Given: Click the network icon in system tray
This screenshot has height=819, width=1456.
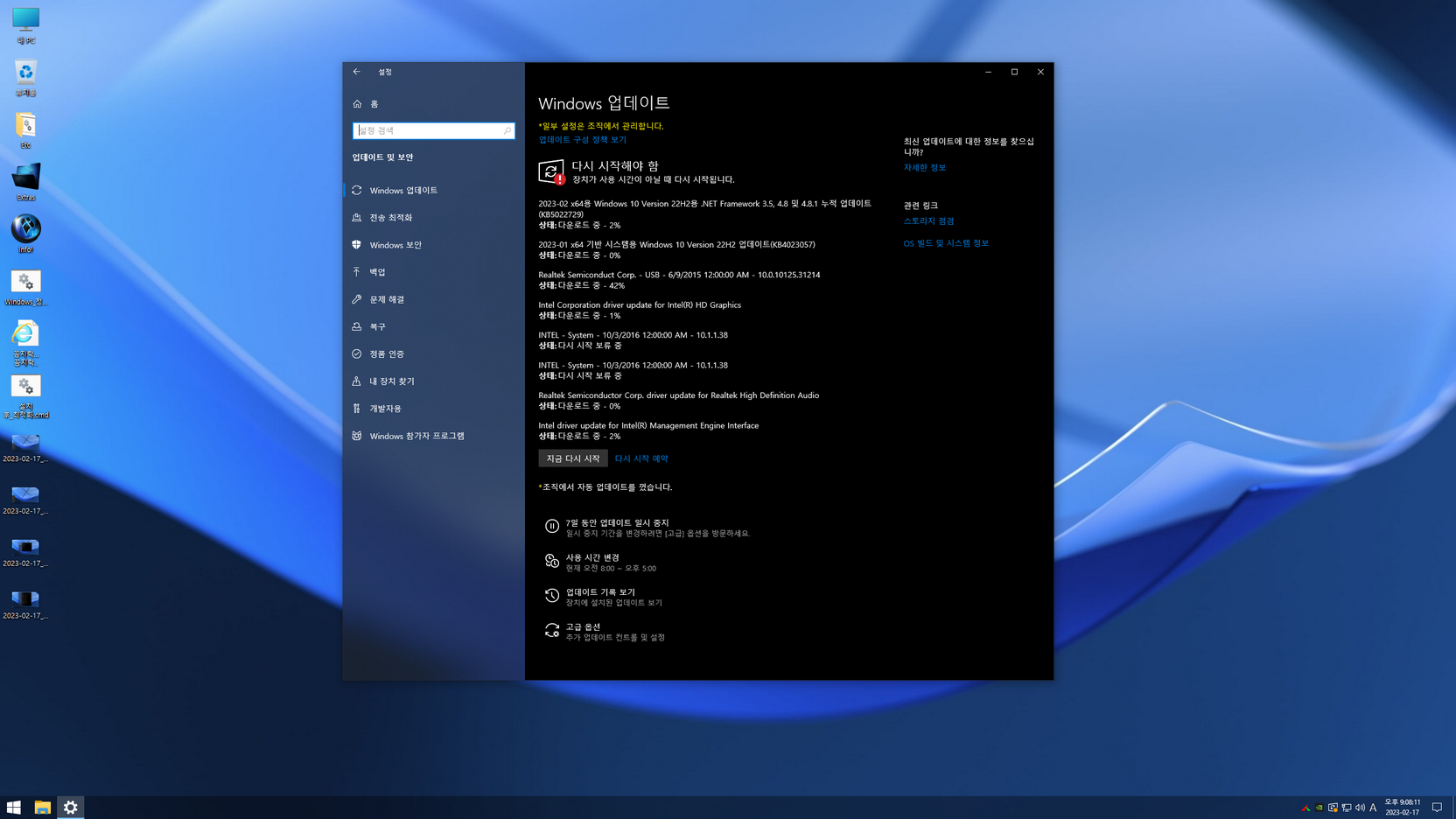Looking at the screenshot, I should [x=1347, y=808].
